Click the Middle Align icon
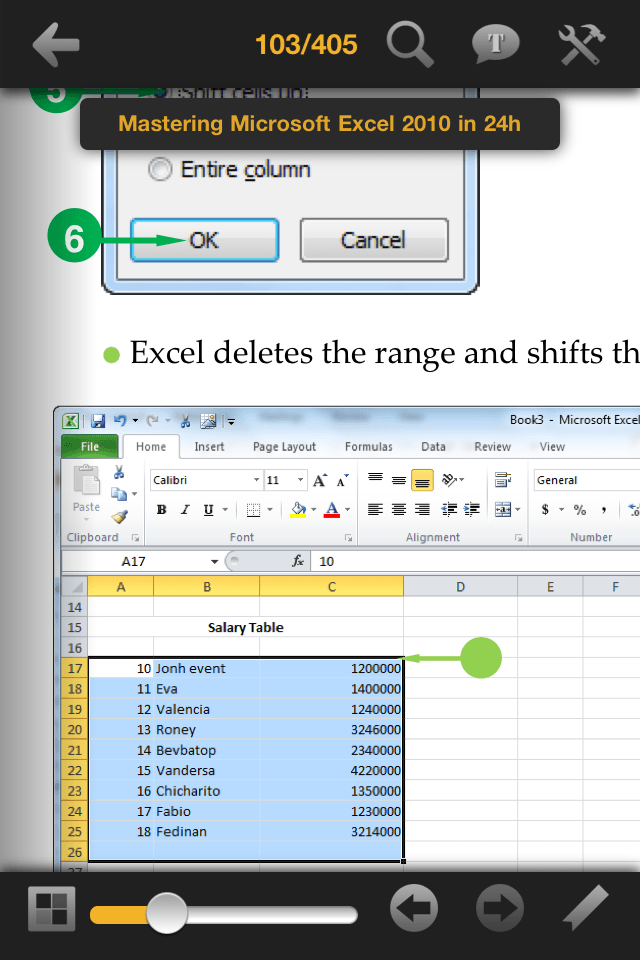The image size is (640, 960). [x=399, y=480]
